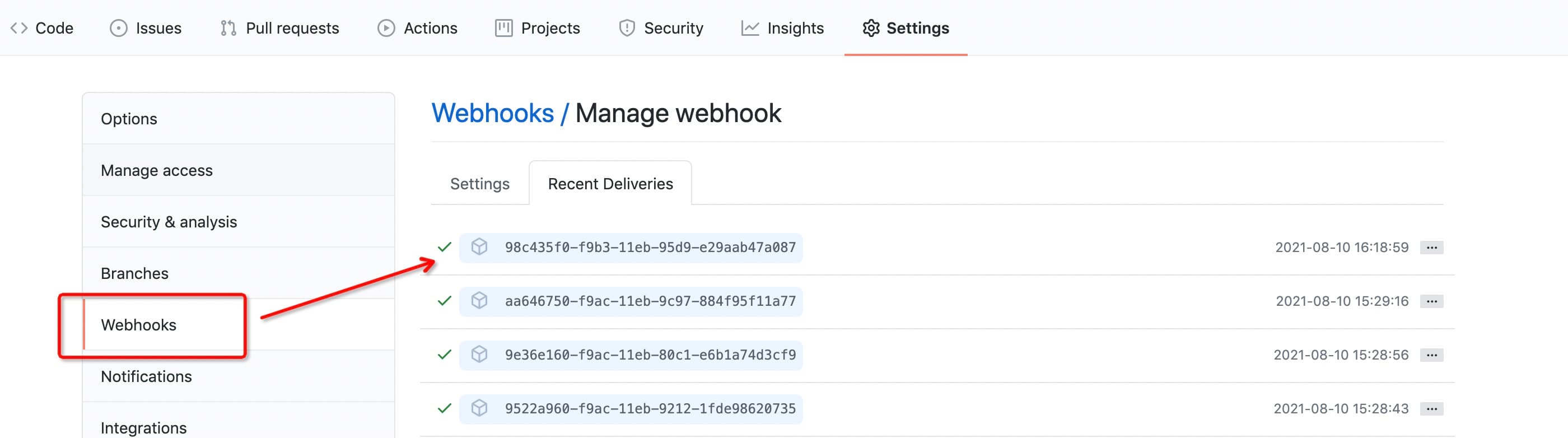
Task: Click the Security shield icon
Action: pyautogui.click(x=627, y=28)
